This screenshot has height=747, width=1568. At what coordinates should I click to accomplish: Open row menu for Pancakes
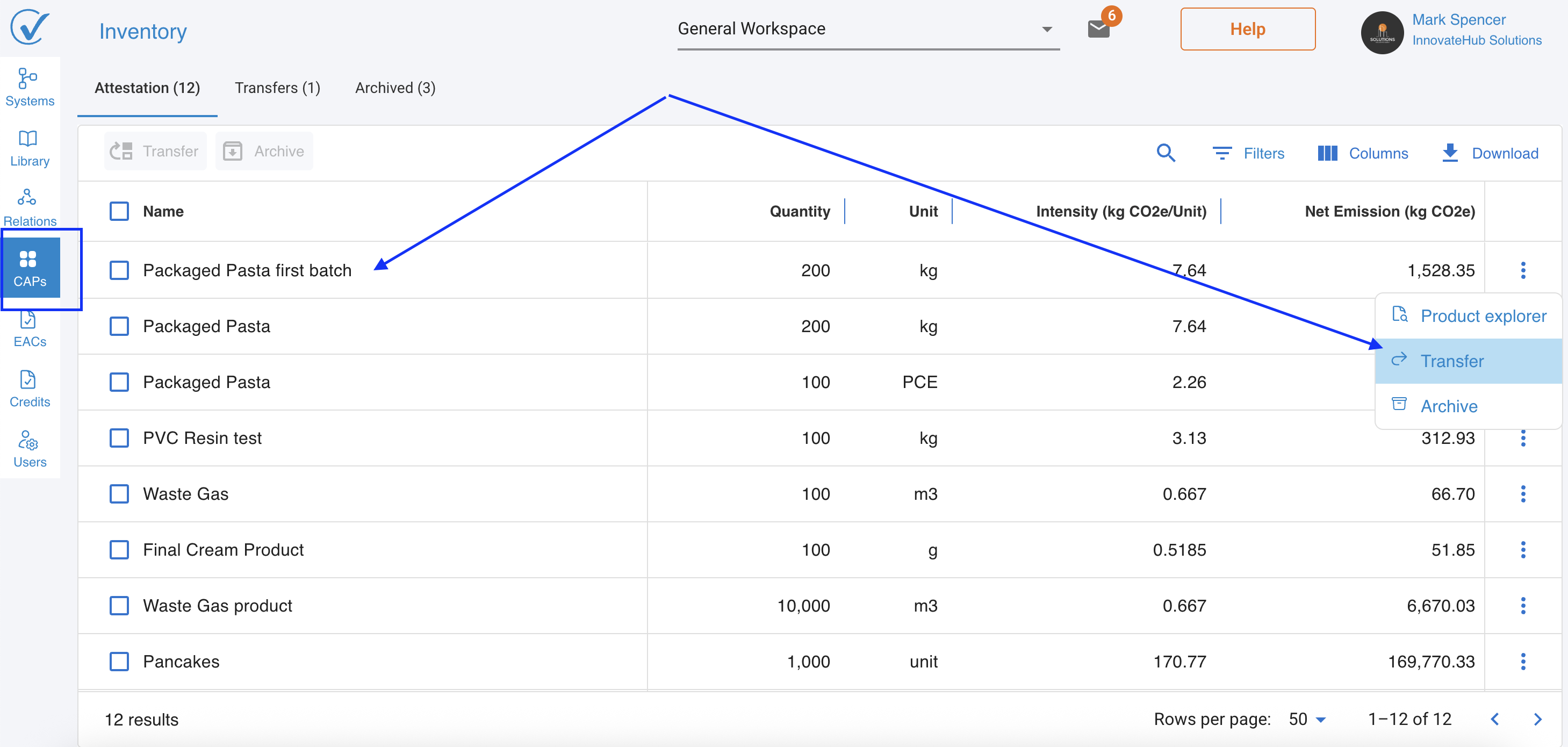click(x=1522, y=661)
